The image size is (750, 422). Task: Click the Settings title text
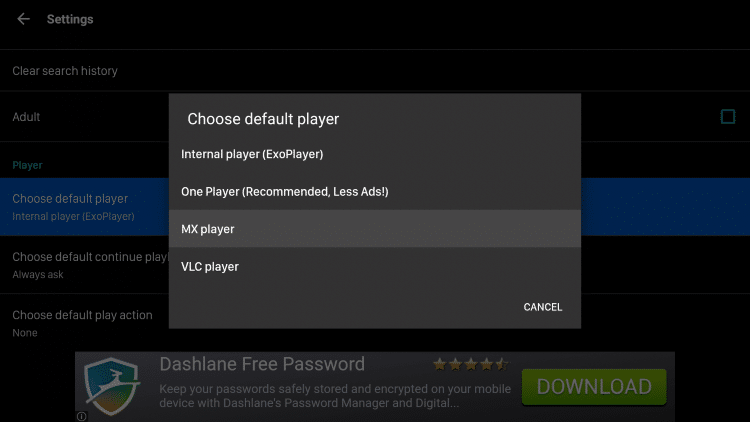point(70,19)
